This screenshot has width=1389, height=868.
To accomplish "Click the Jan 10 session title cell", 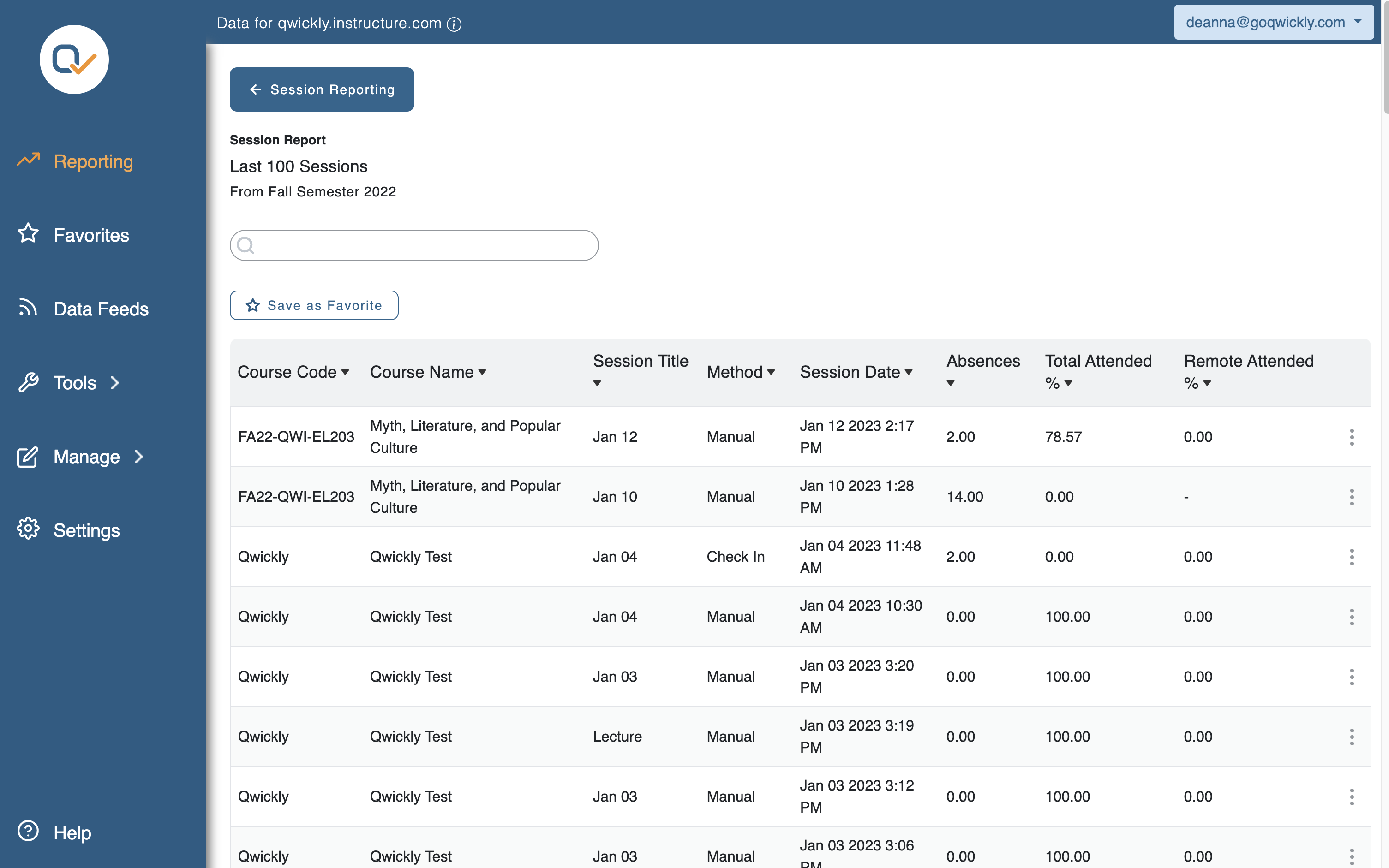I will pyautogui.click(x=615, y=497).
